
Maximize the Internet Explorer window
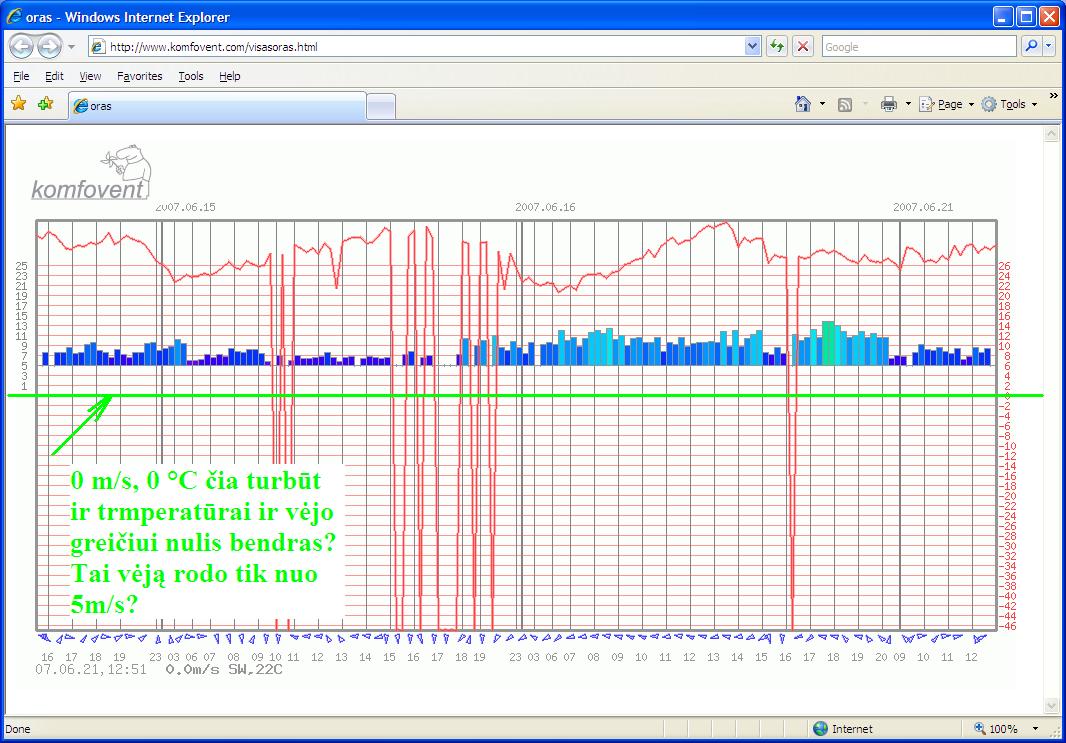pos(1026,16)
